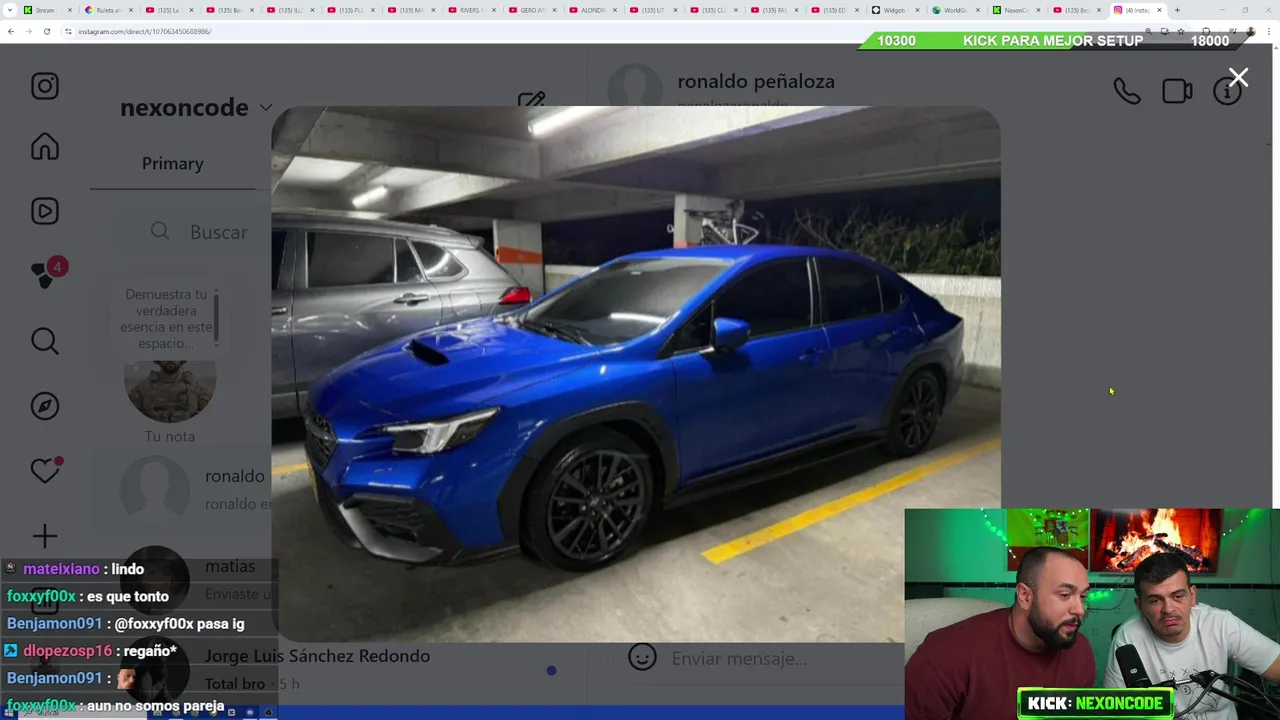The image size is (1280, 720).
Task: Open the emoji picker in message box
Action: point(642,657)
